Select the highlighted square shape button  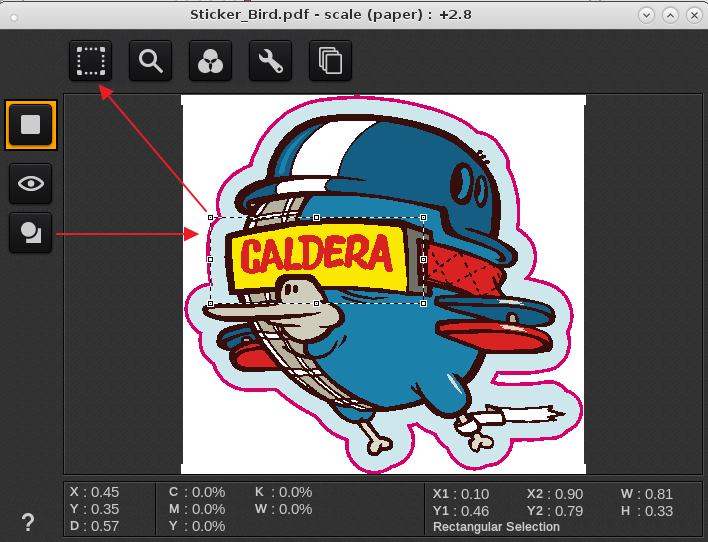(x=31, y=125)
